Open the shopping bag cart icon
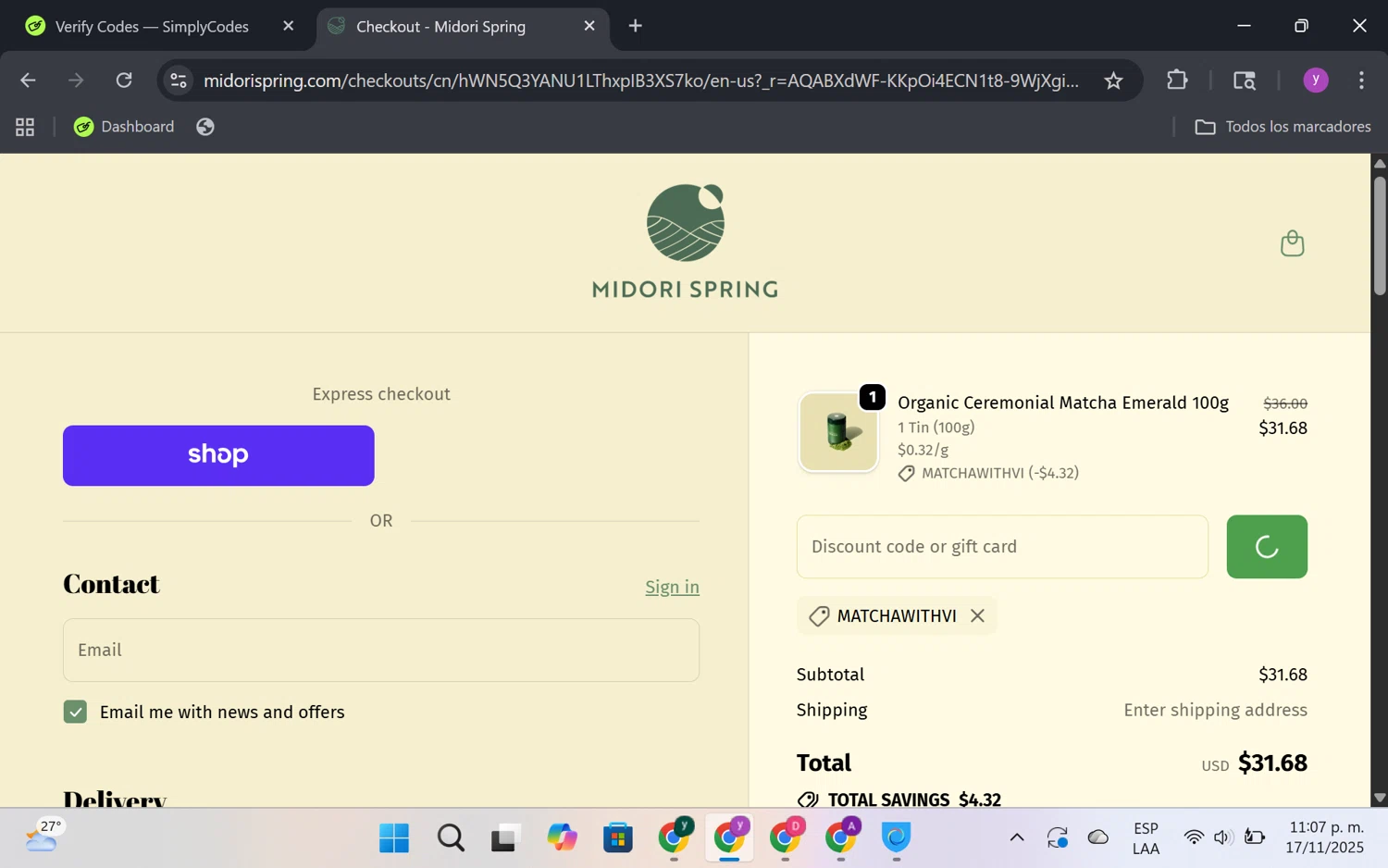Viewport: 1388px width, 868px height. (x=1292, y=243)
